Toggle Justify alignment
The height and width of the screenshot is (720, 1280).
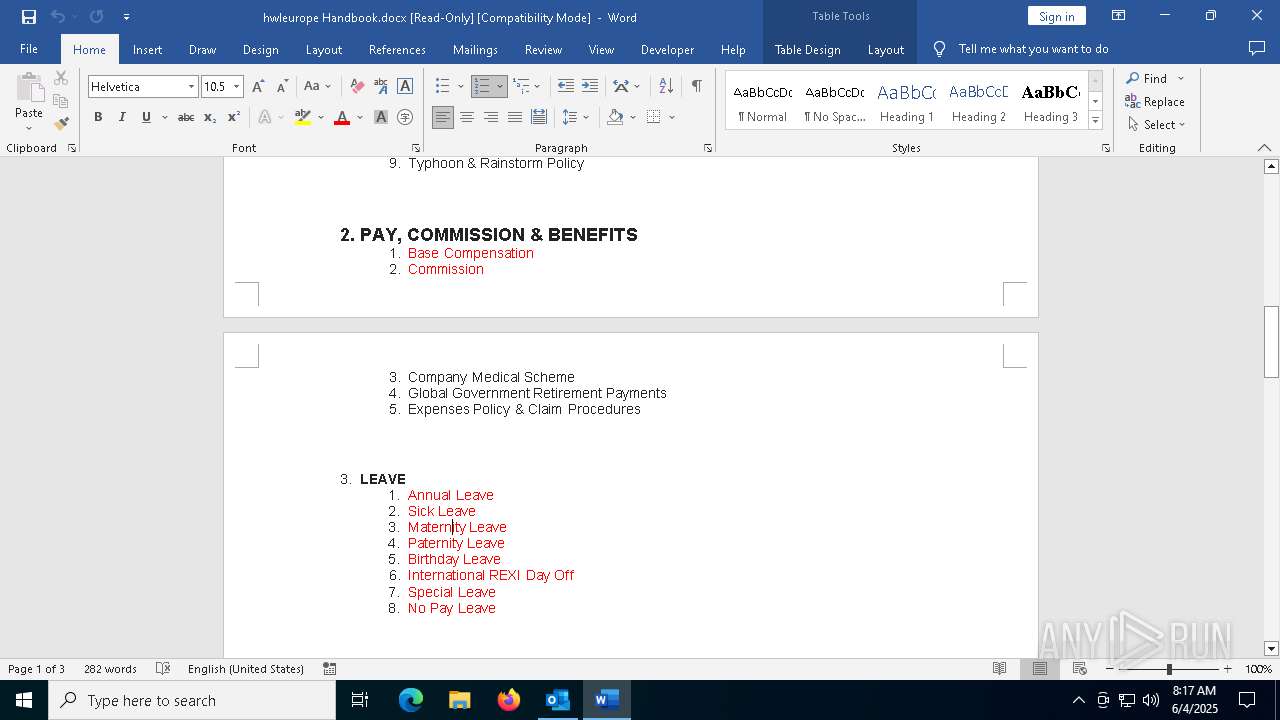pos(515,117)
